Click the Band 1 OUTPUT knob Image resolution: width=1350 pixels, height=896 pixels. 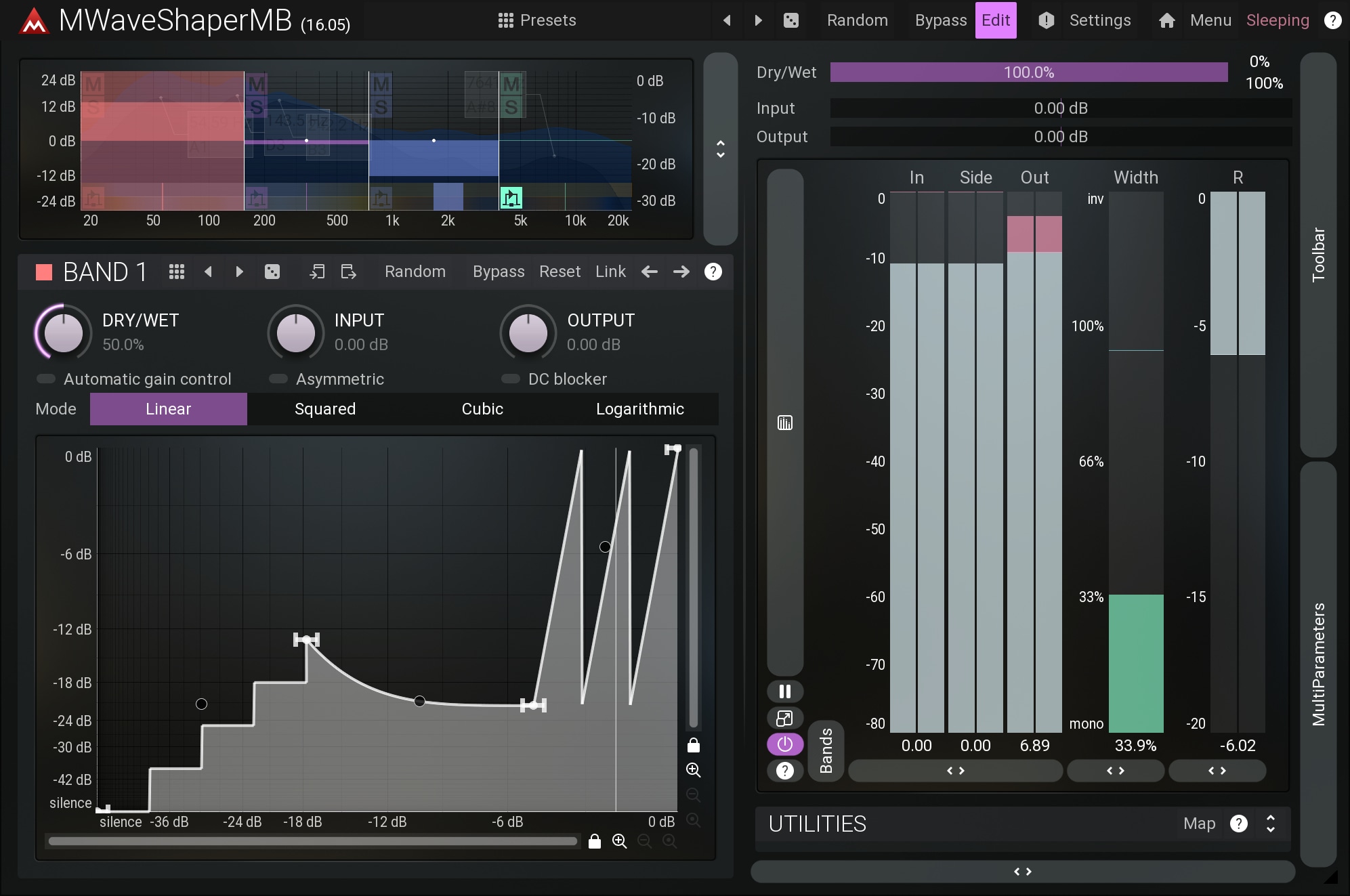pyautogui.click(x=528, y=333)
